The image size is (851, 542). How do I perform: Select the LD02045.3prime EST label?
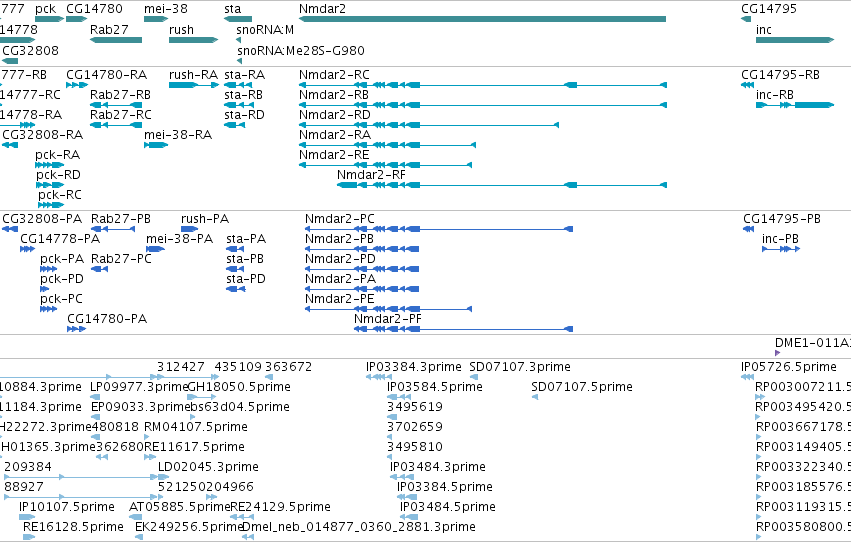click(208, 467)
